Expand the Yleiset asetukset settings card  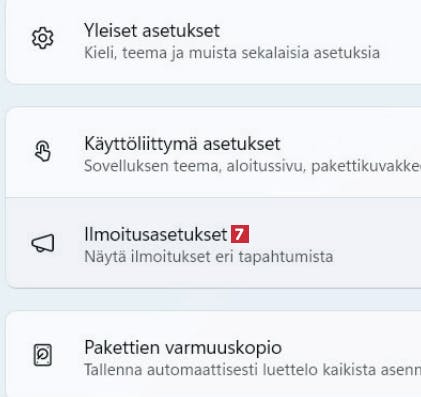tap(213, 41)
